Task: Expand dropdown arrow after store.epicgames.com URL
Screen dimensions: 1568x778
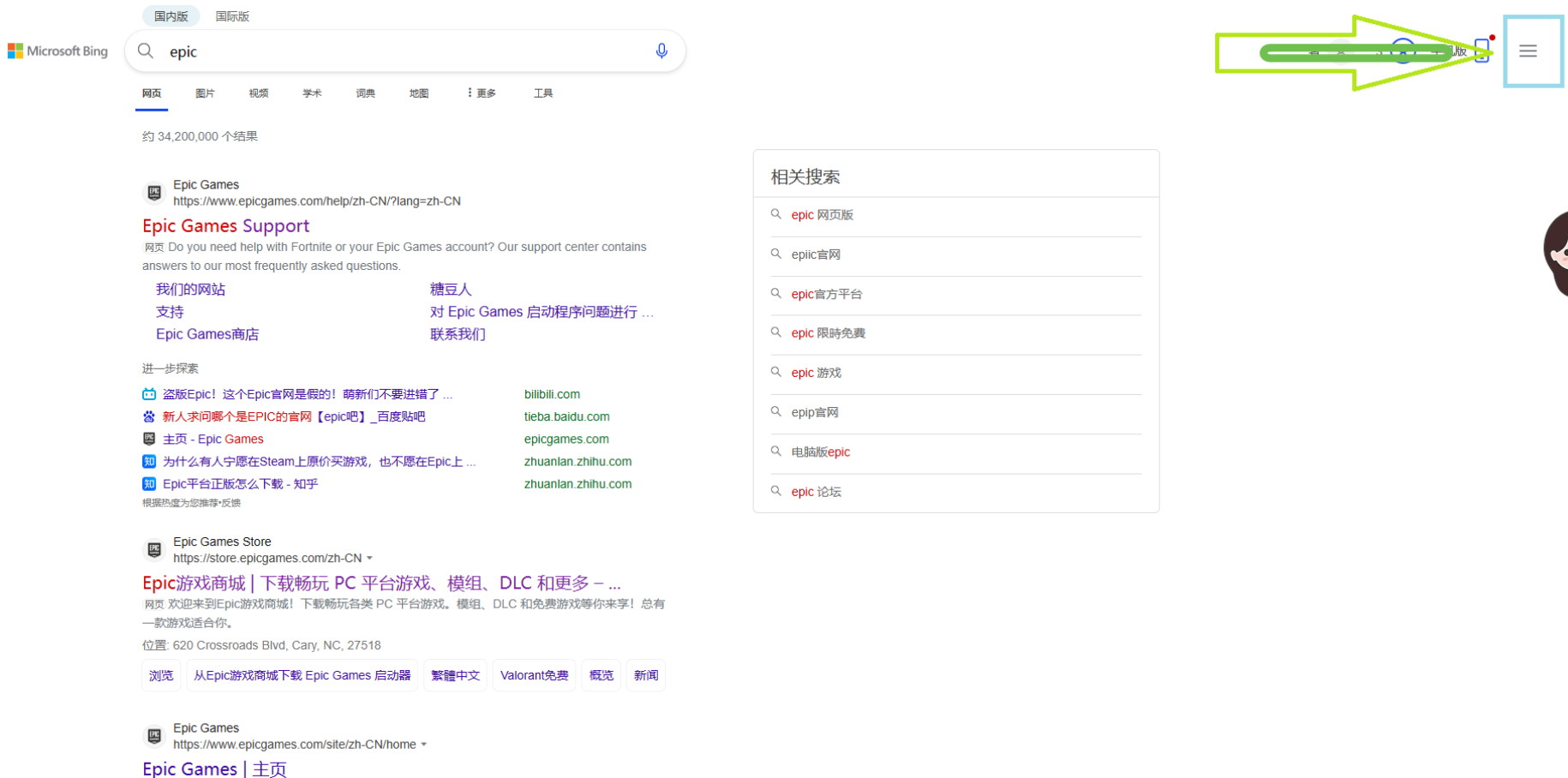Action: pyautogui.click(x=369, y=559)
